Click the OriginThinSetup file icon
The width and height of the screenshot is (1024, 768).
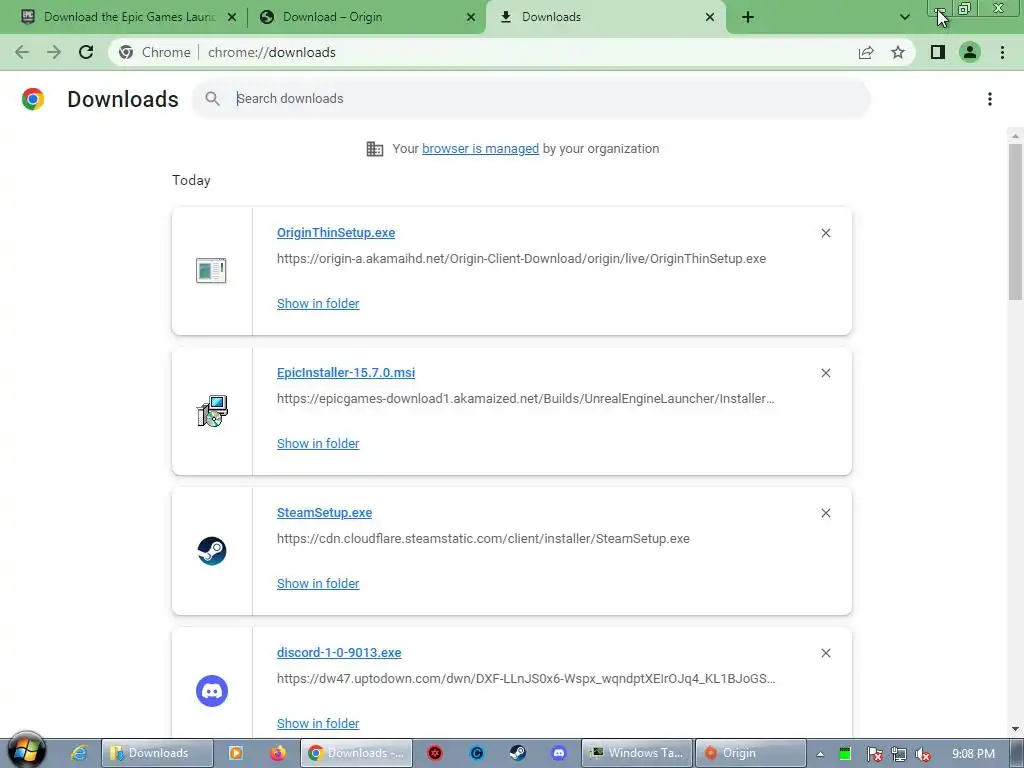(x=211, y=270)
